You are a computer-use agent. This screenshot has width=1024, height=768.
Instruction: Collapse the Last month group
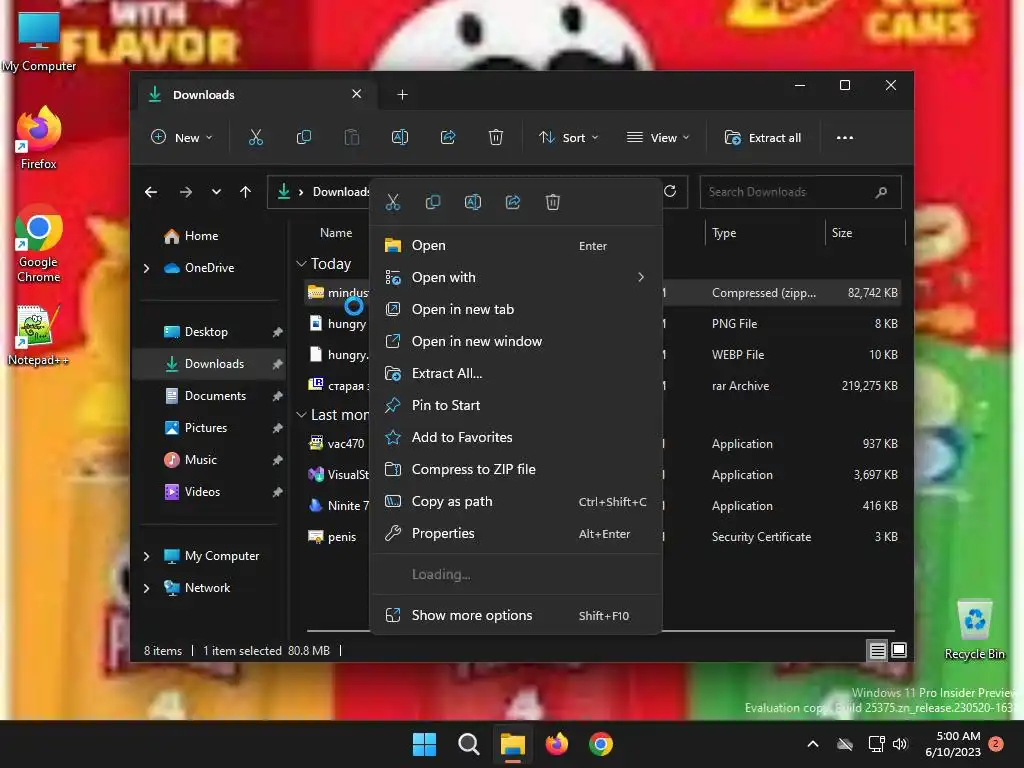tap(301, 415)
